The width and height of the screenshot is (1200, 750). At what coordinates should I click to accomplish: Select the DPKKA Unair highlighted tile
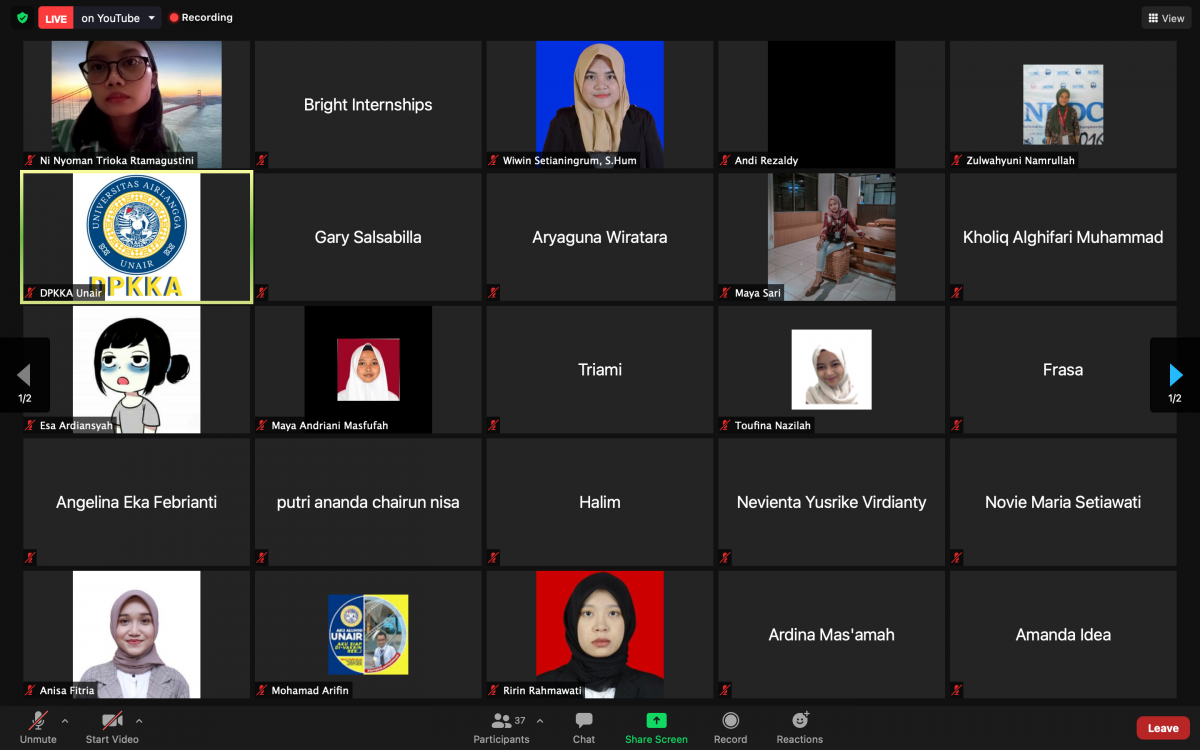tap(136, 237)
